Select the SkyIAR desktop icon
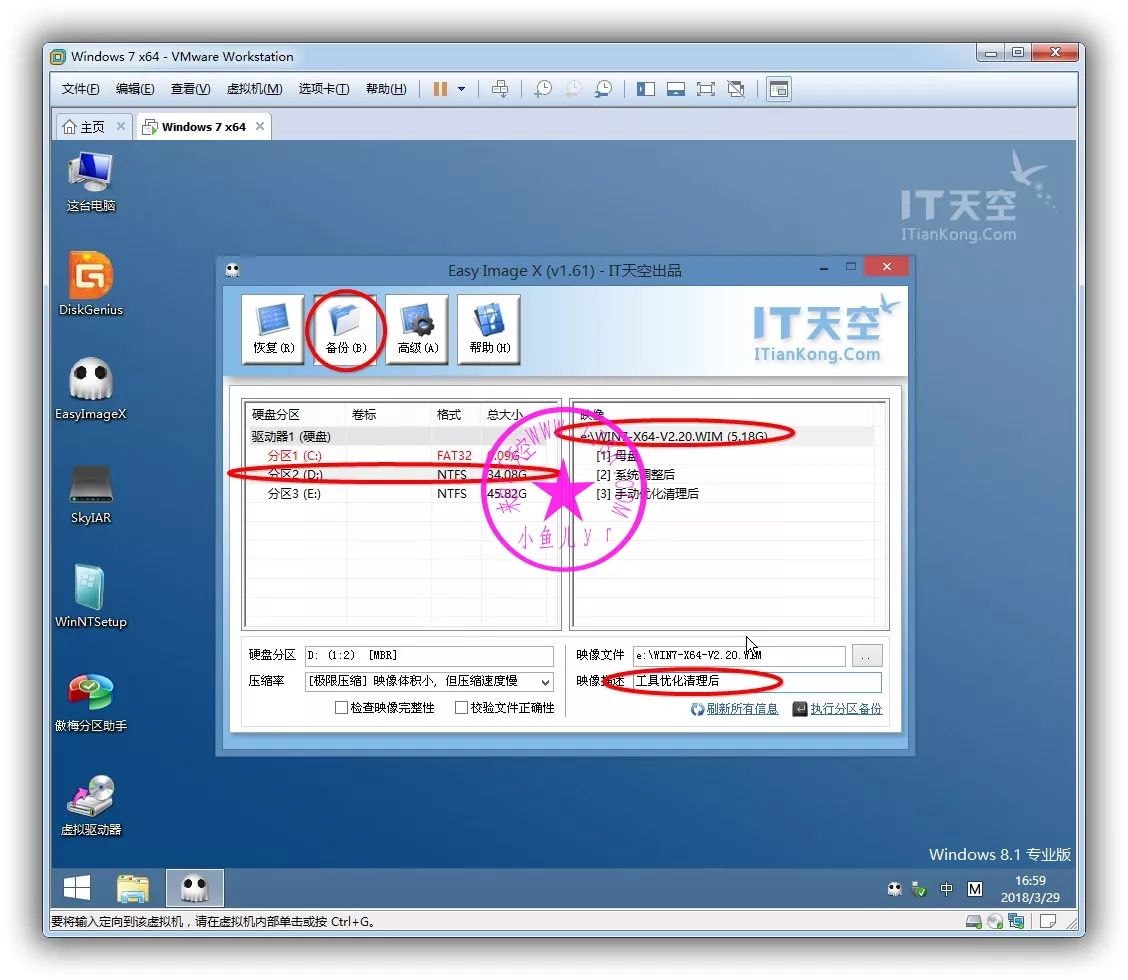The height and width of the screenshot is (980, 1128). coord(90,492)
